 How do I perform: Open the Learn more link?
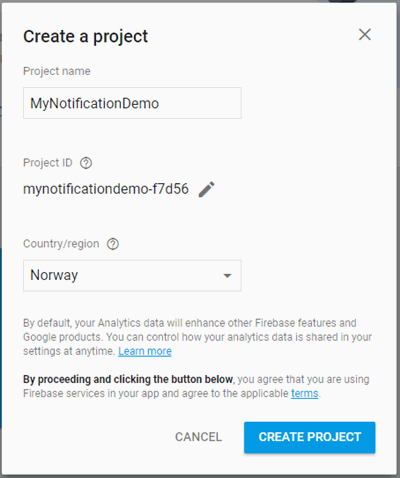(145, 351)
